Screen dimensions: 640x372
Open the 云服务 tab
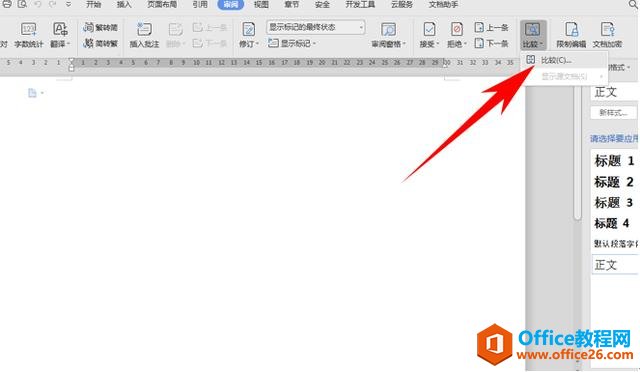[402, 4]
